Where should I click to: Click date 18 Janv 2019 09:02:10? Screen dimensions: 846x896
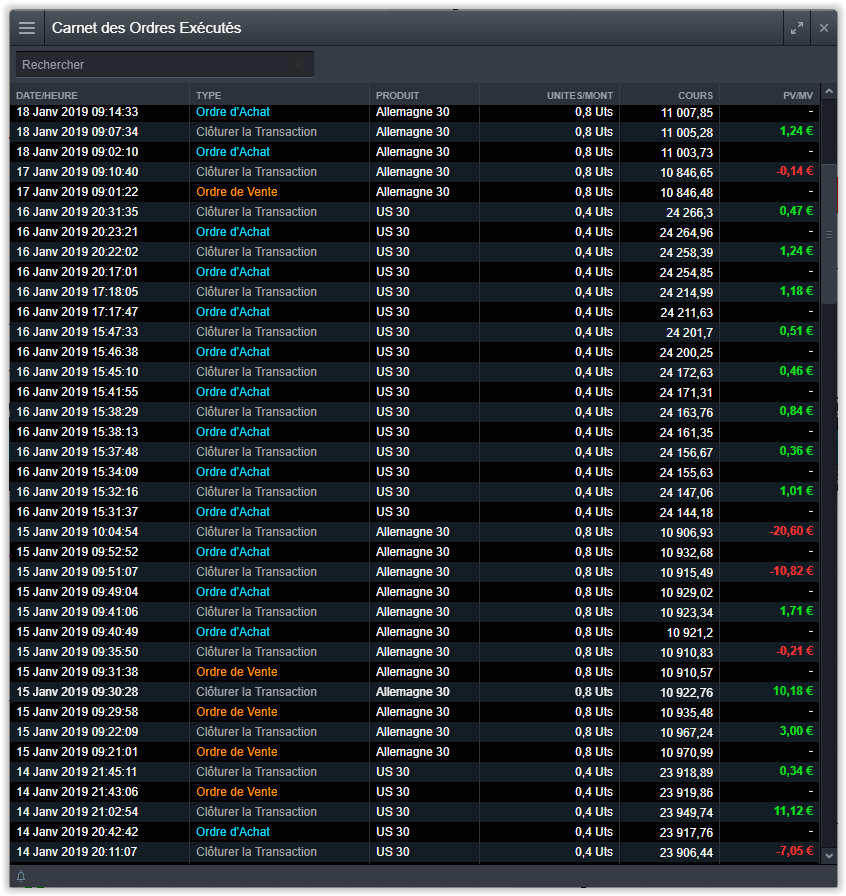pos(77,152)
